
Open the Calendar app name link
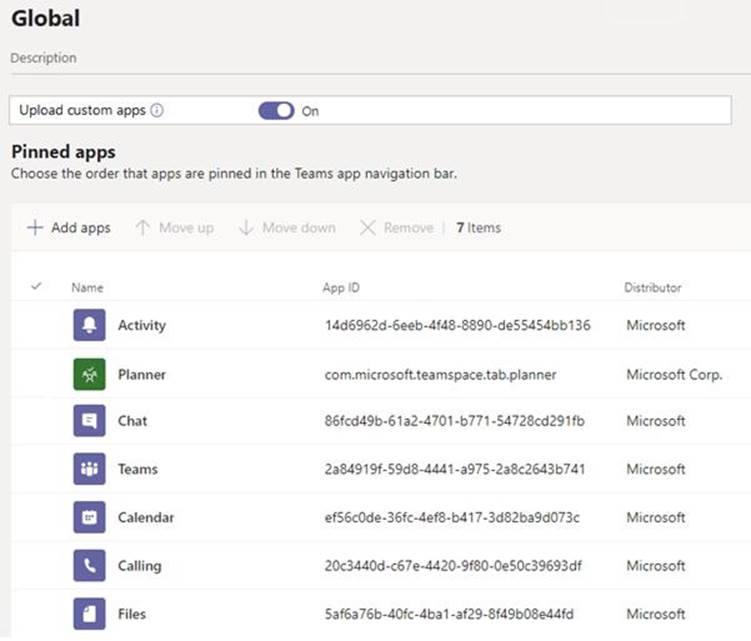(x=146, y=518)
